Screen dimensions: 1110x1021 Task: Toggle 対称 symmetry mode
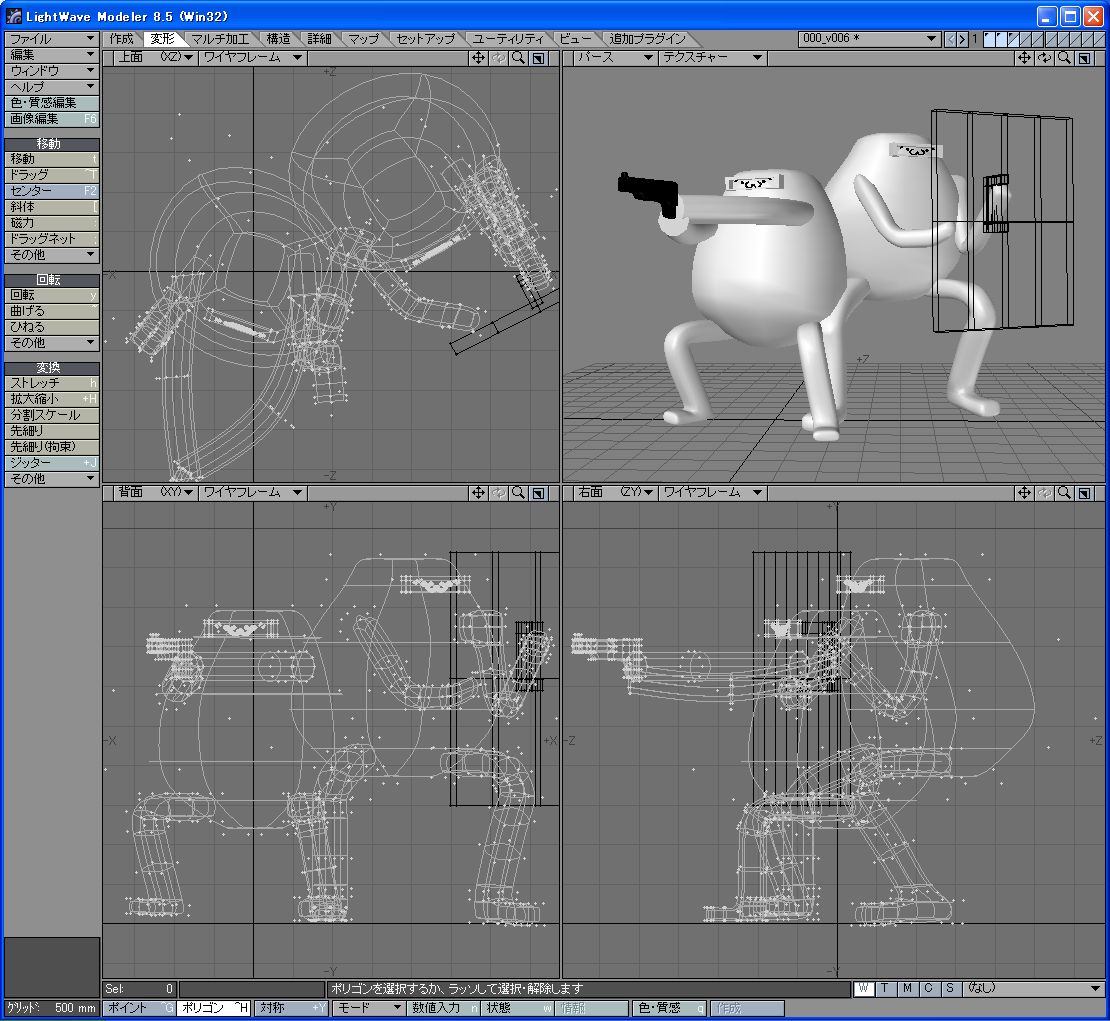pyautogui.click(x=291, y=1008)
